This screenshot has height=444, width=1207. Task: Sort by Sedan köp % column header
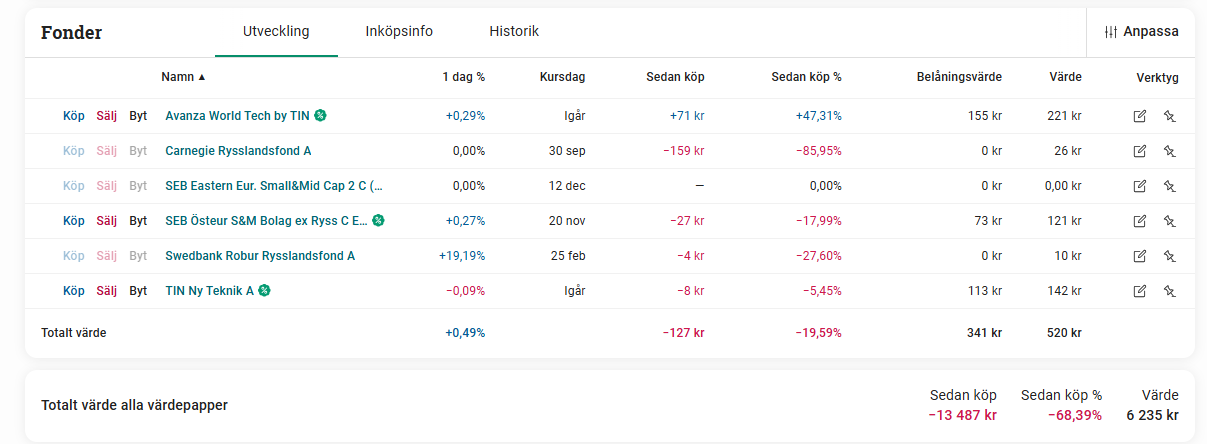(x=806, y=77)
